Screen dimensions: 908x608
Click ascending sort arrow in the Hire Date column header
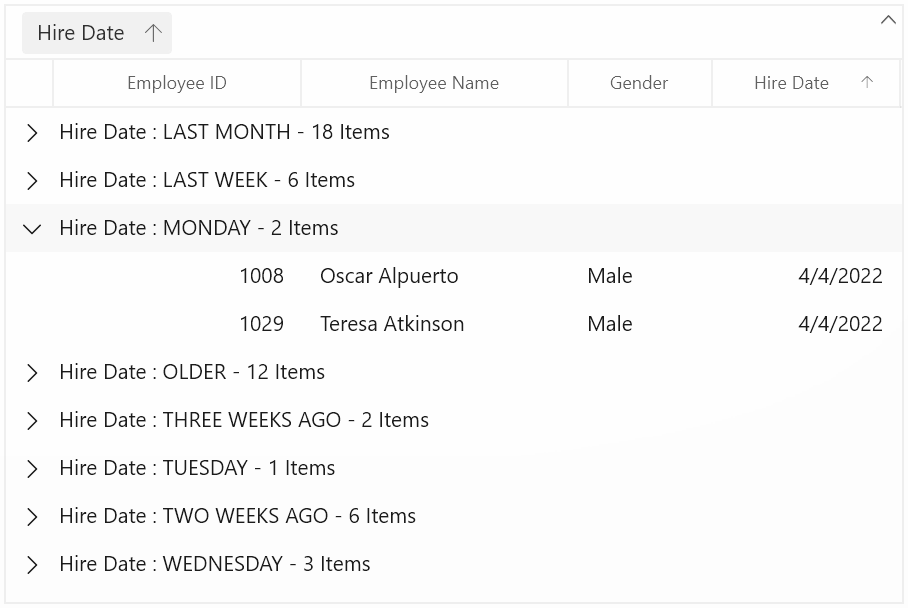tap(867, 82)
